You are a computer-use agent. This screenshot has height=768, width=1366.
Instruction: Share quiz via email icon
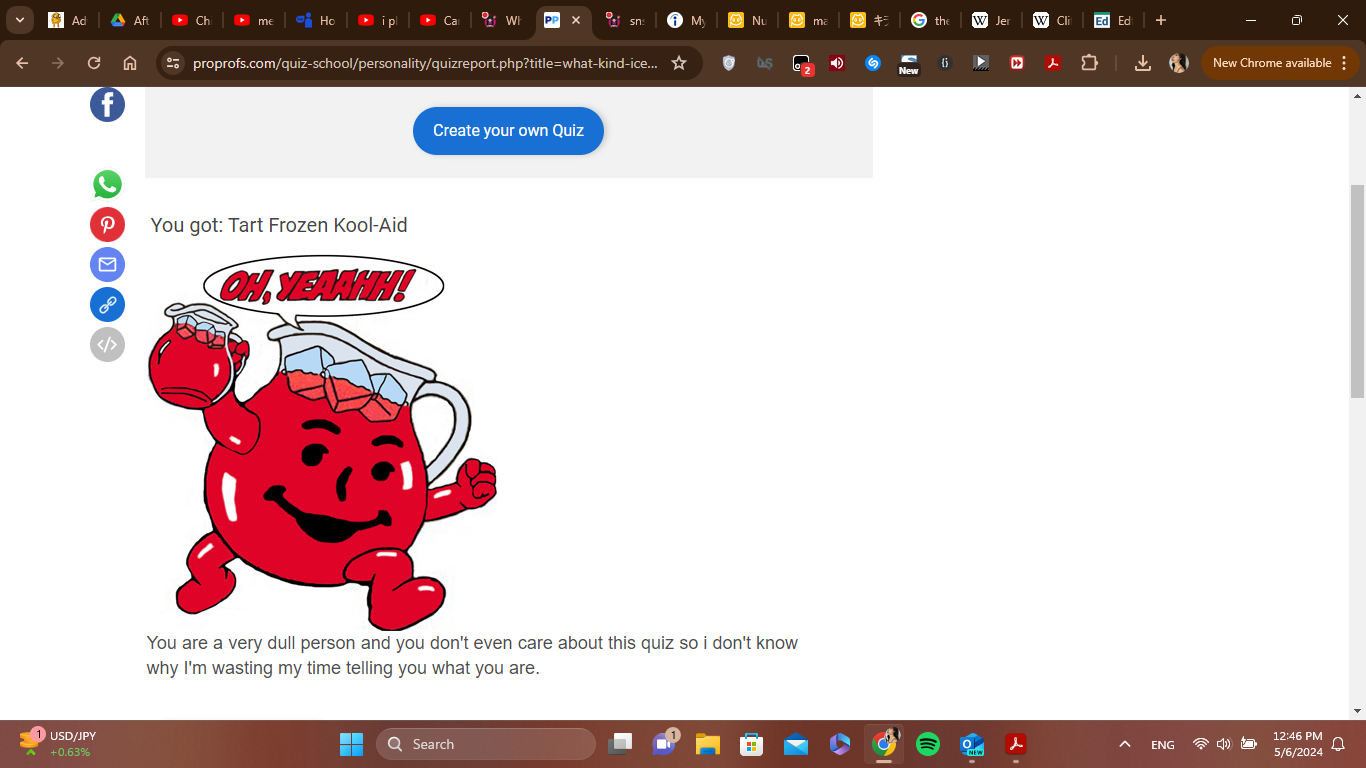click(x=107, y=264)
